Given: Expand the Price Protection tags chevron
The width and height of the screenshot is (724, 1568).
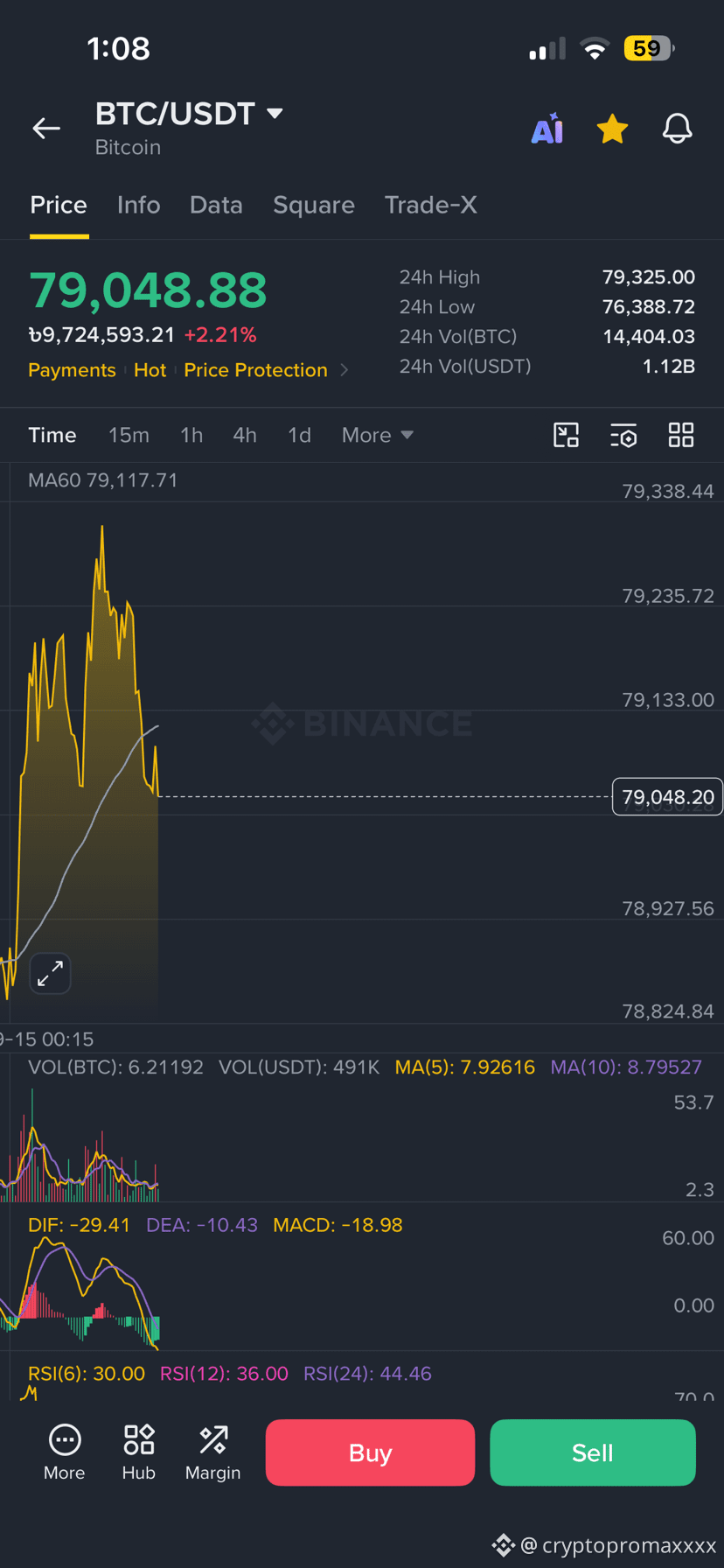Looking at the screenshot, I should click(x=345, y=370).
